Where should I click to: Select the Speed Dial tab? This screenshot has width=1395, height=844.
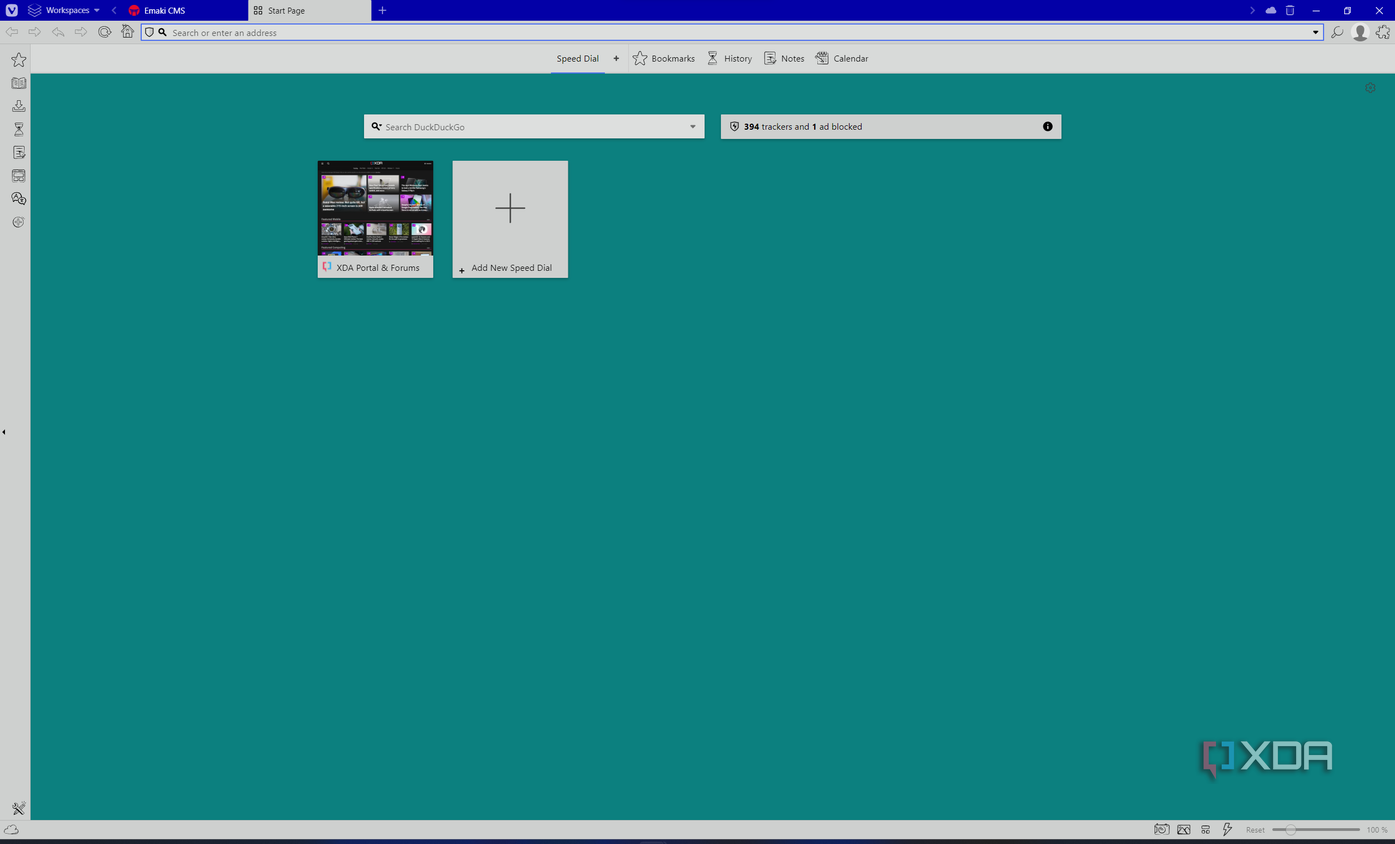pos(578,58)
